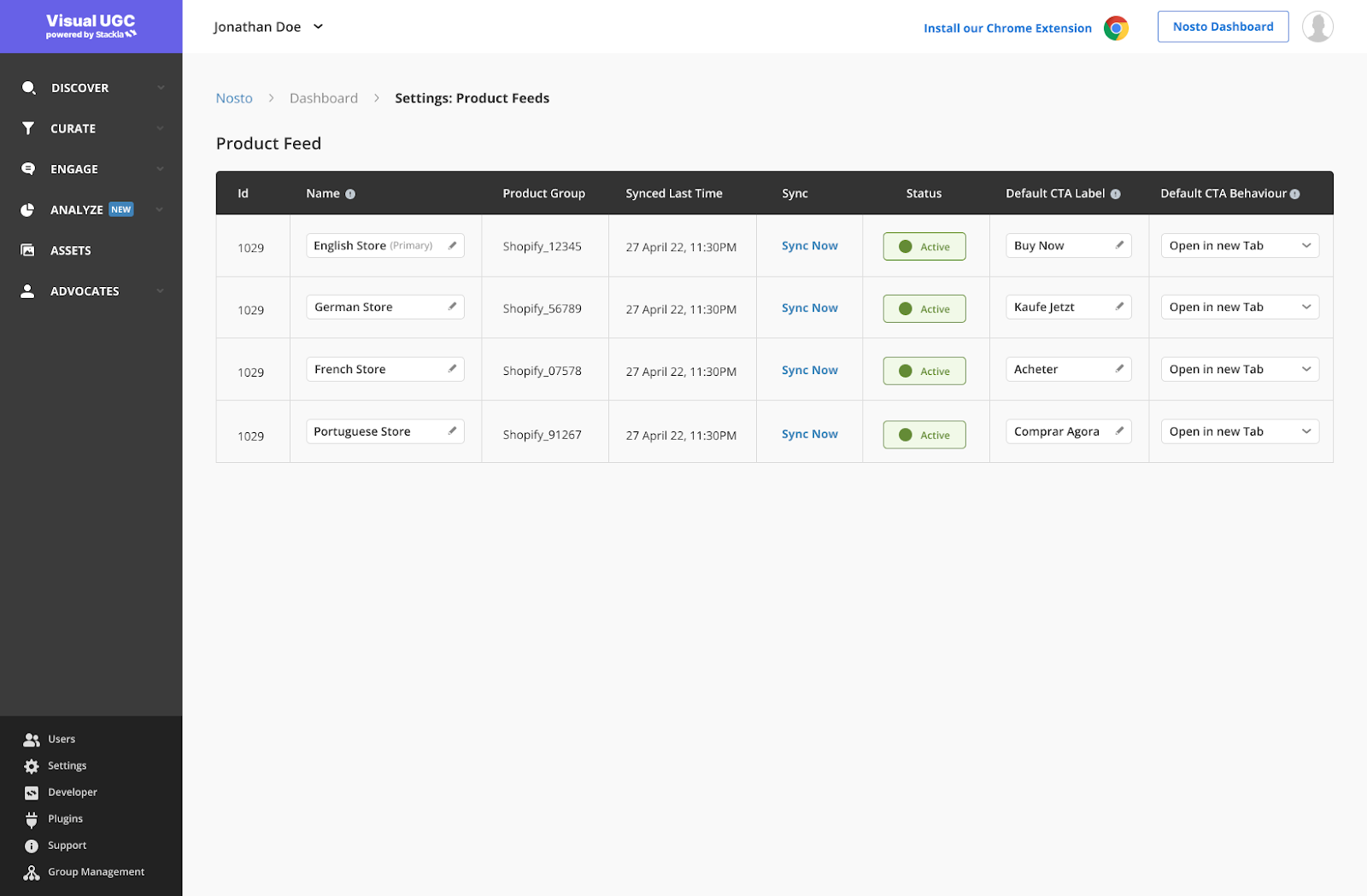Viewport: 1367px width, 896px height.
Task: Click the Analyze pie chart icon
Action: pyautogui.click(x=27, y=210)
